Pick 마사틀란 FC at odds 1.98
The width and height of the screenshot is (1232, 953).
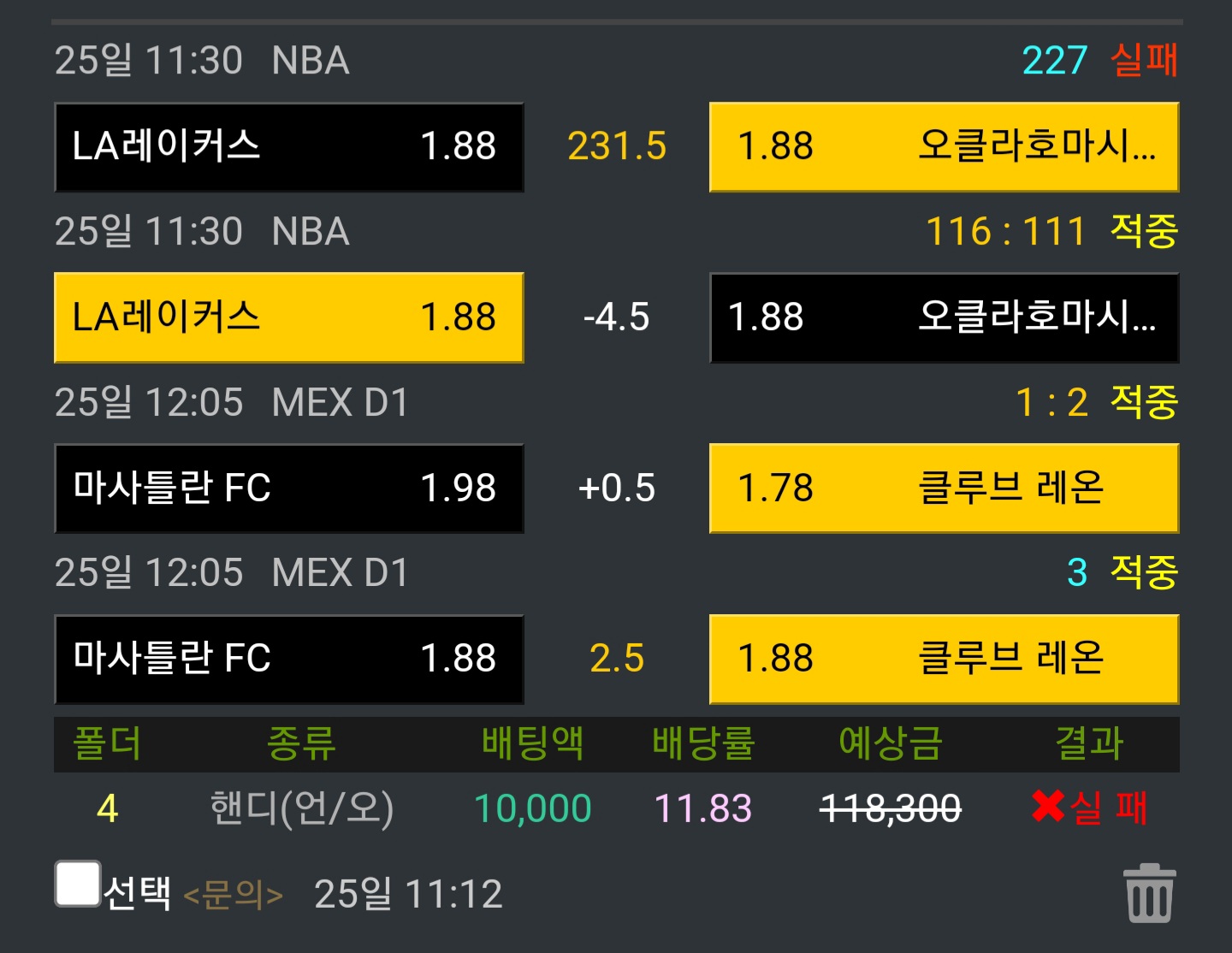(x=289, y=488)
